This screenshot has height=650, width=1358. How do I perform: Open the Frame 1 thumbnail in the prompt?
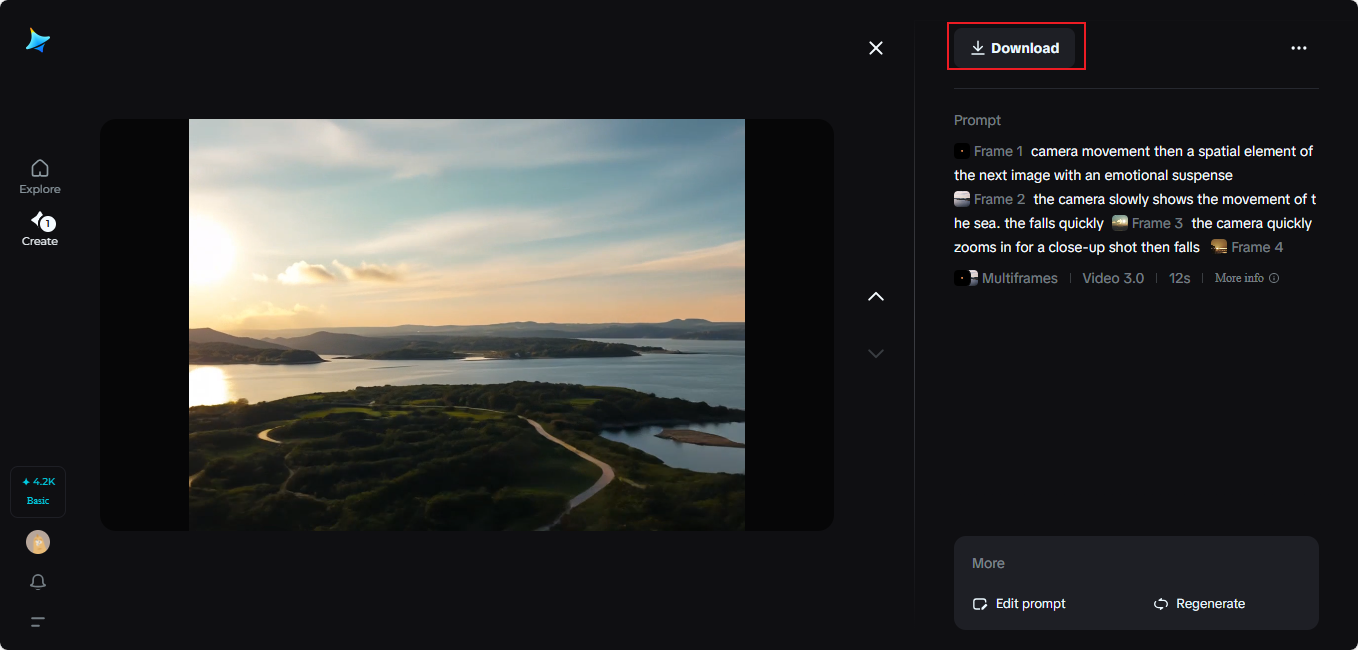tap(961, 151)
